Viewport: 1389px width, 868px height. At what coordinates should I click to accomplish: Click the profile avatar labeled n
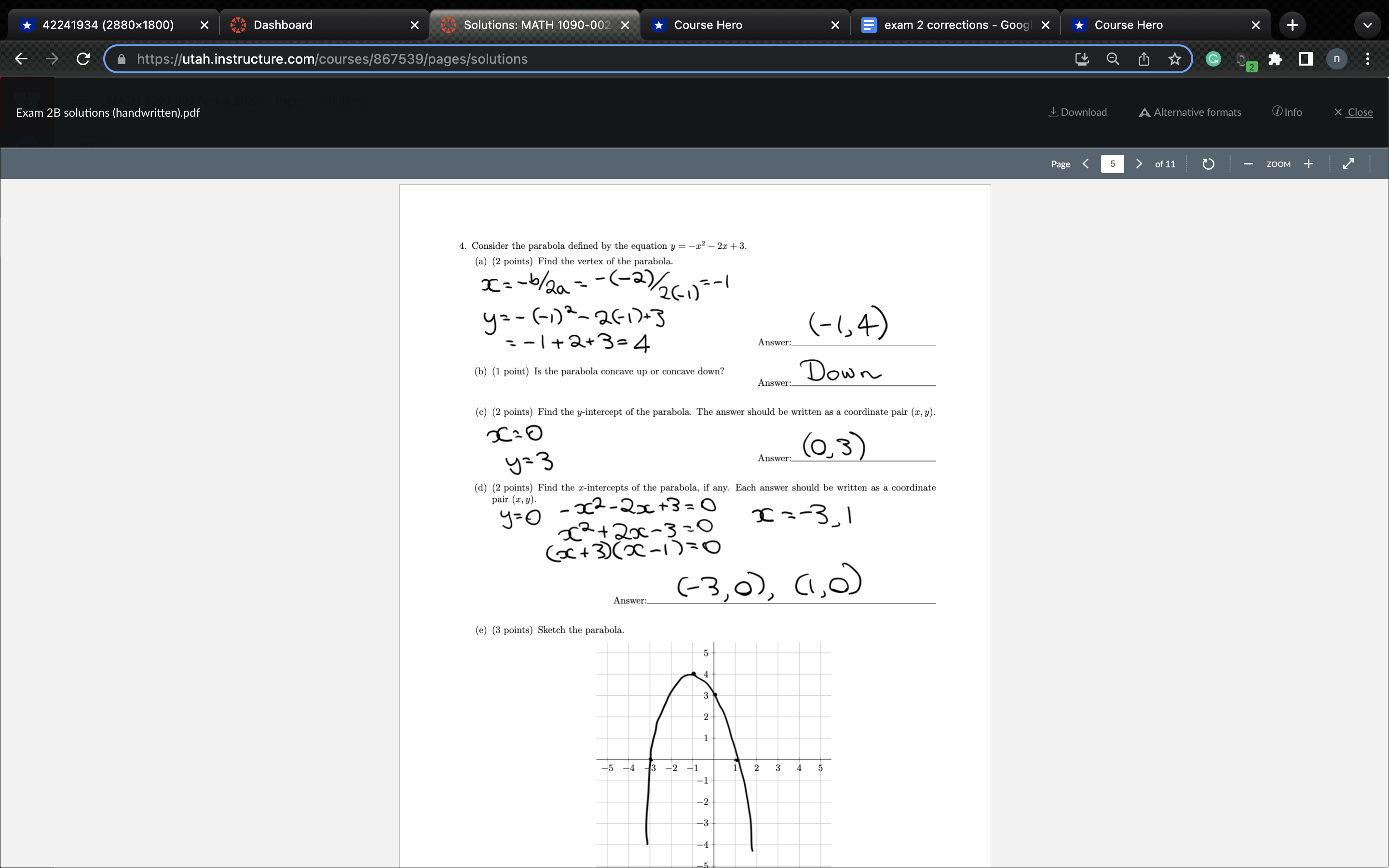tap(1336, 58)
